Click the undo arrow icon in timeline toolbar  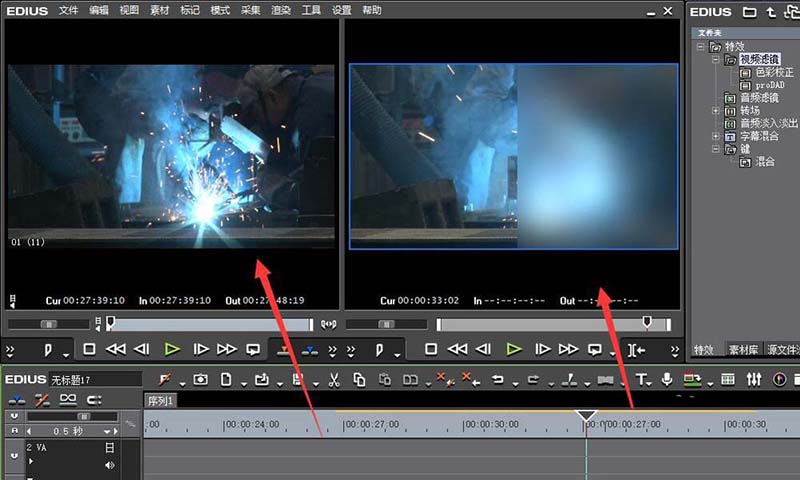point(496,379)
